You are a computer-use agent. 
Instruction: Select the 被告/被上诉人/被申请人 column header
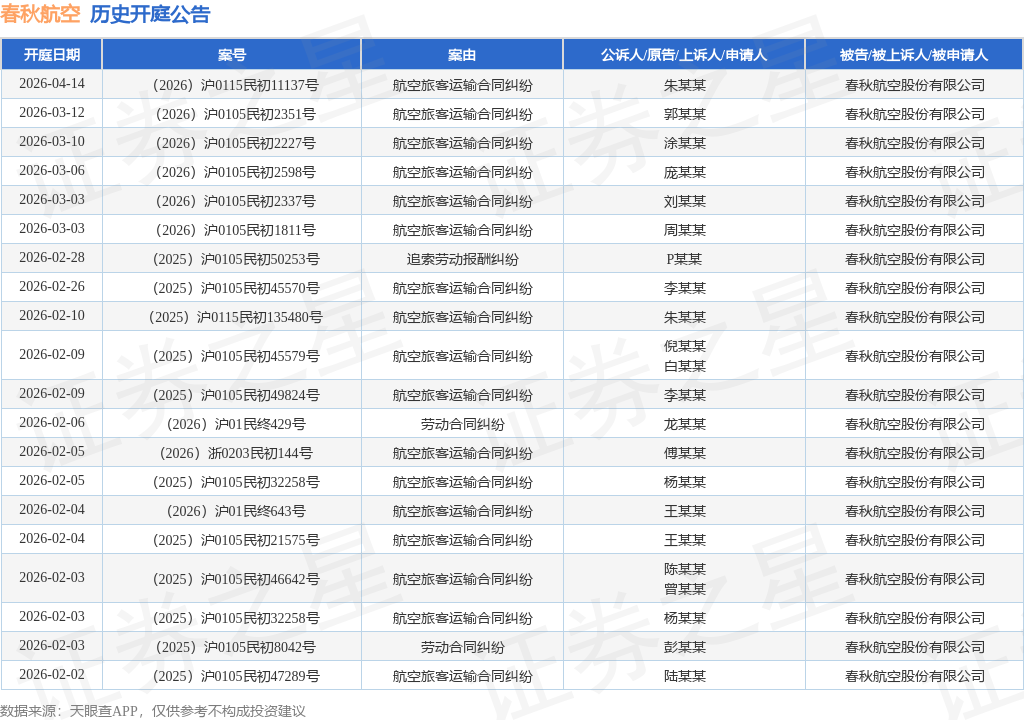[x=914, y=55]
